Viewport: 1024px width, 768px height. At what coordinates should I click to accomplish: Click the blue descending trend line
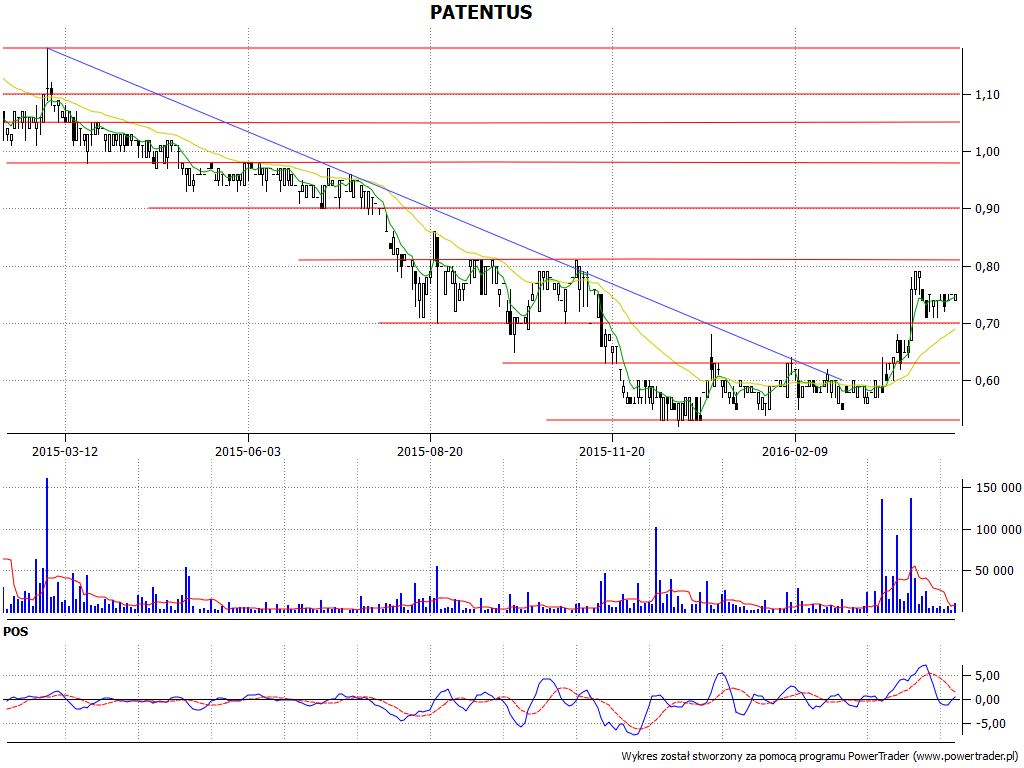(444, 215)
